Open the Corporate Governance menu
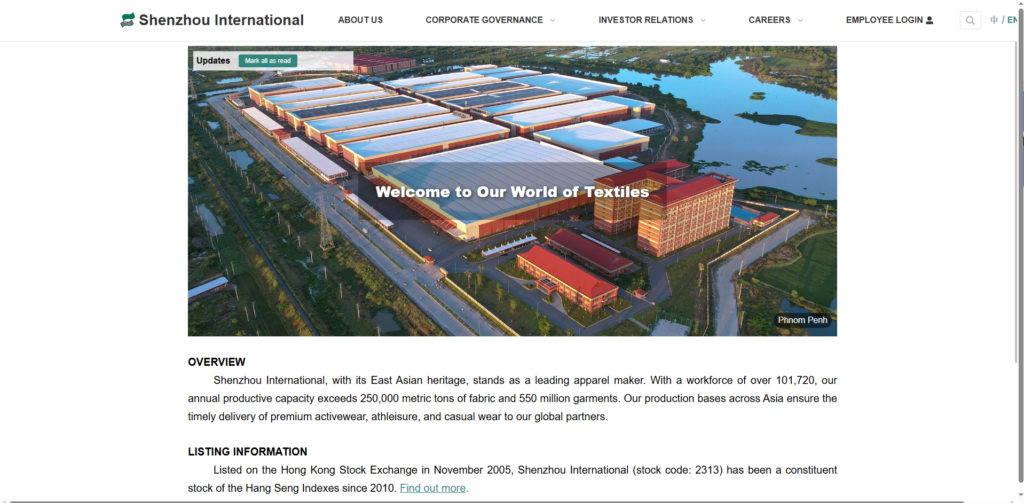 (x=484, y=20)
